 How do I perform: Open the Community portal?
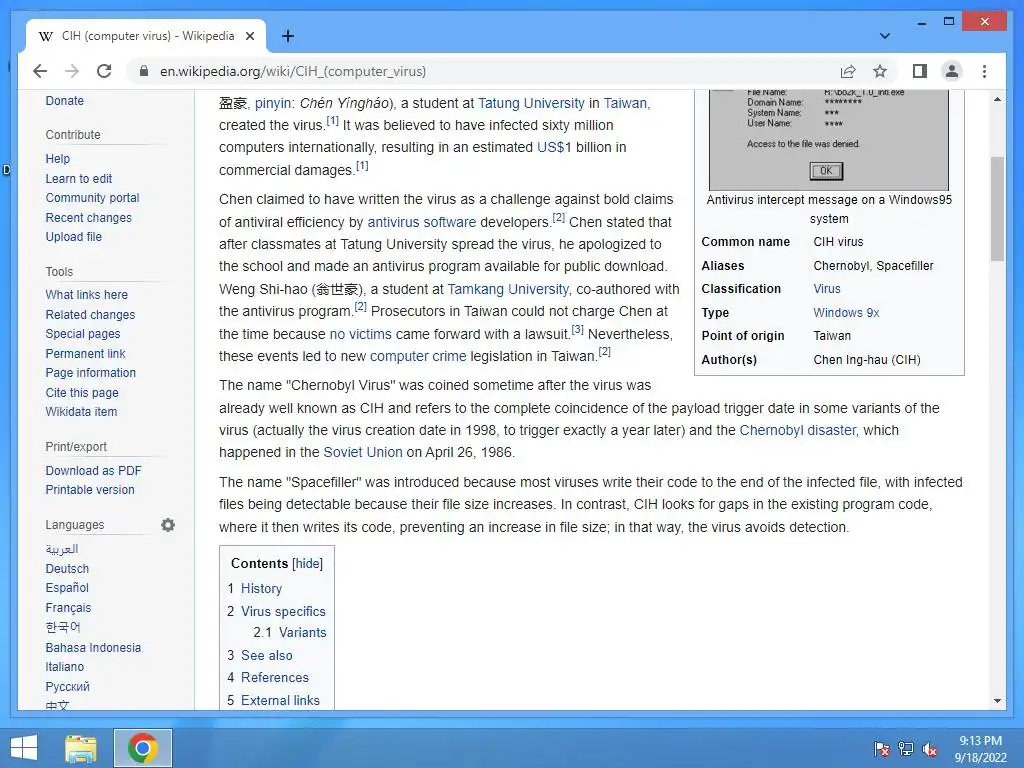point(92,198)
